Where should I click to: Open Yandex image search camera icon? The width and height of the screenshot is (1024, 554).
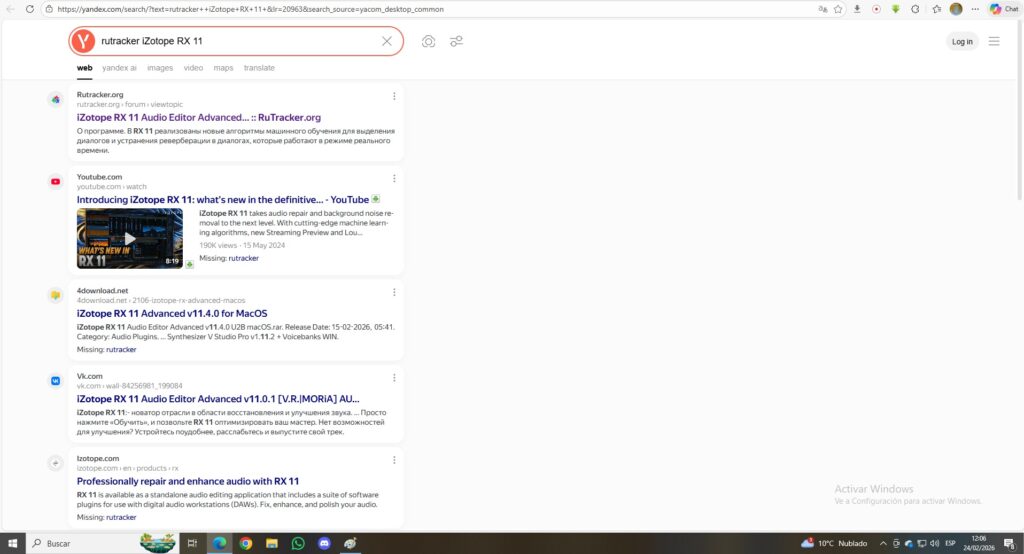pyautogui.click(x=428, y=41)
